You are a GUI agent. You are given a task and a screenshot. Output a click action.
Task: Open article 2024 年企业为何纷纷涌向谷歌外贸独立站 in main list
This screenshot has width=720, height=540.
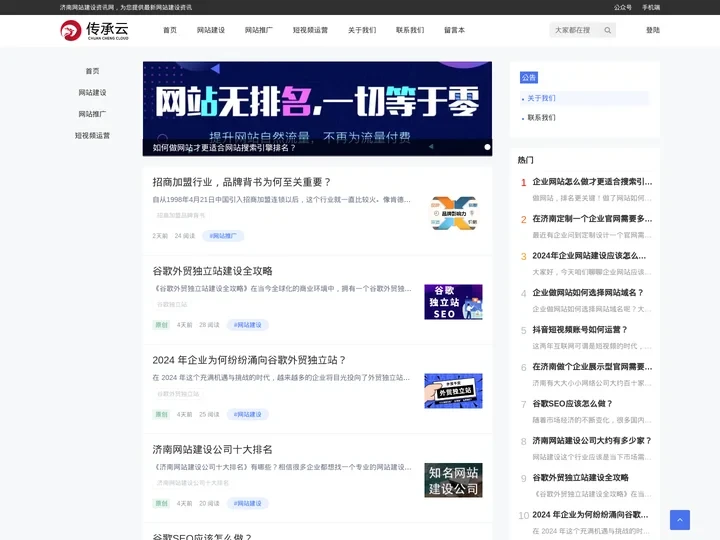(249, 360)
